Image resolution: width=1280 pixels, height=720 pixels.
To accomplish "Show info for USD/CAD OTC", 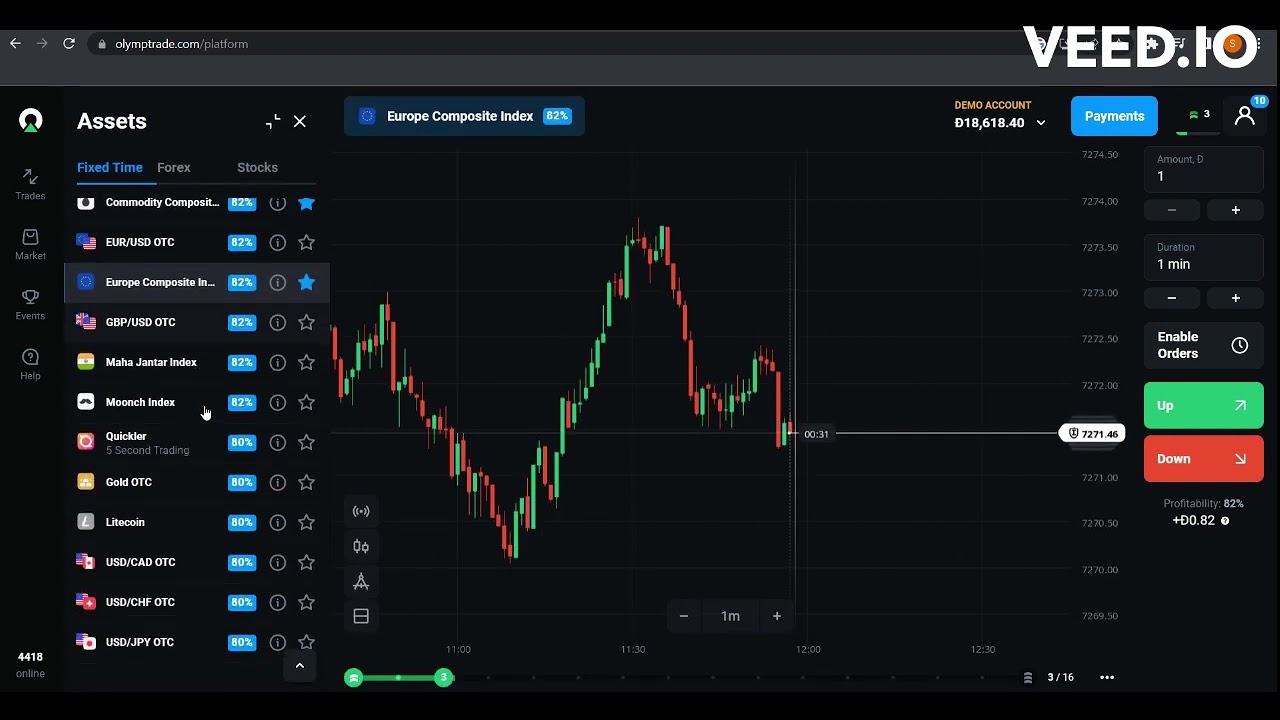I will point(278,562).
